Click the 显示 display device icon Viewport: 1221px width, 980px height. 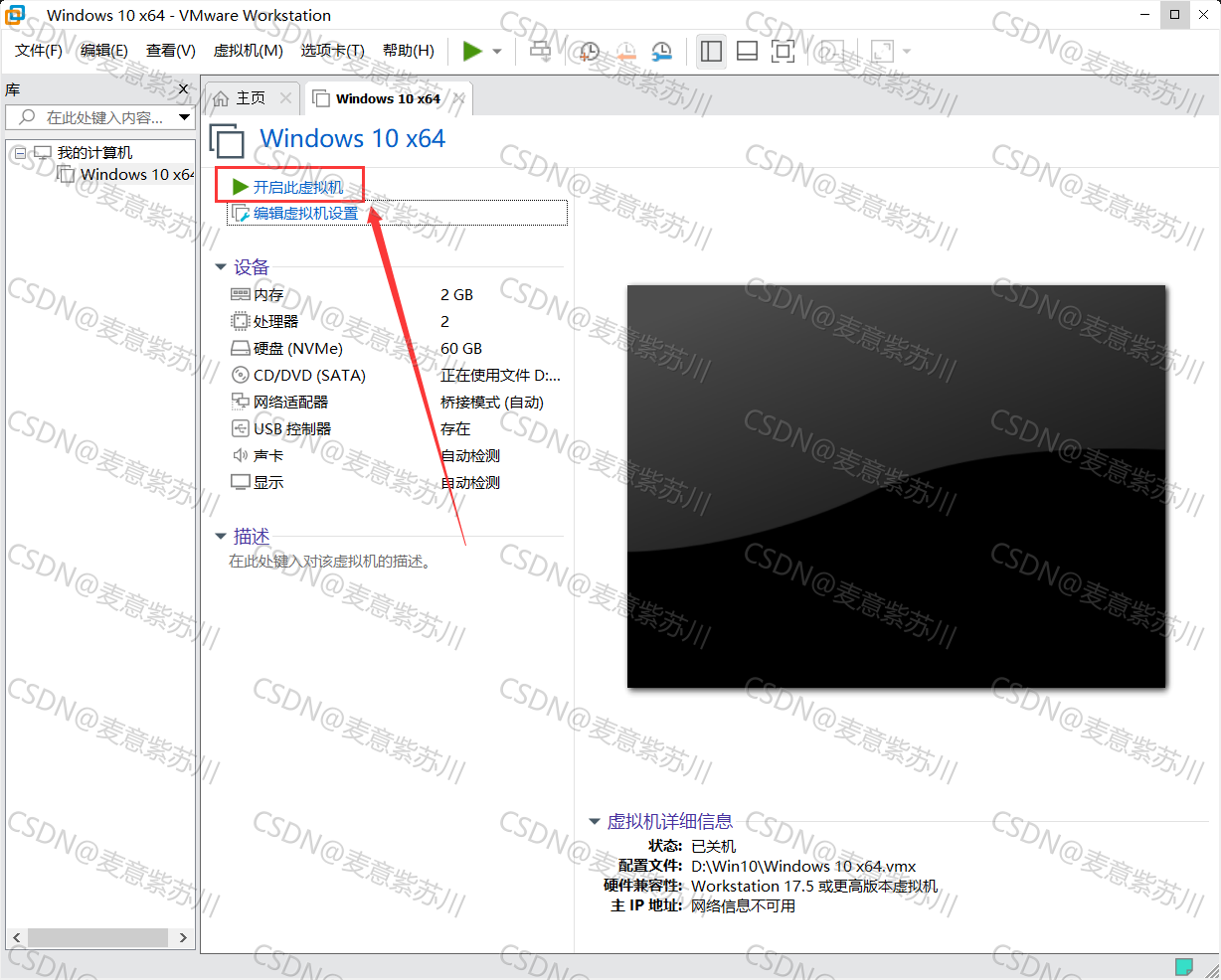click(x=240, y=482)
